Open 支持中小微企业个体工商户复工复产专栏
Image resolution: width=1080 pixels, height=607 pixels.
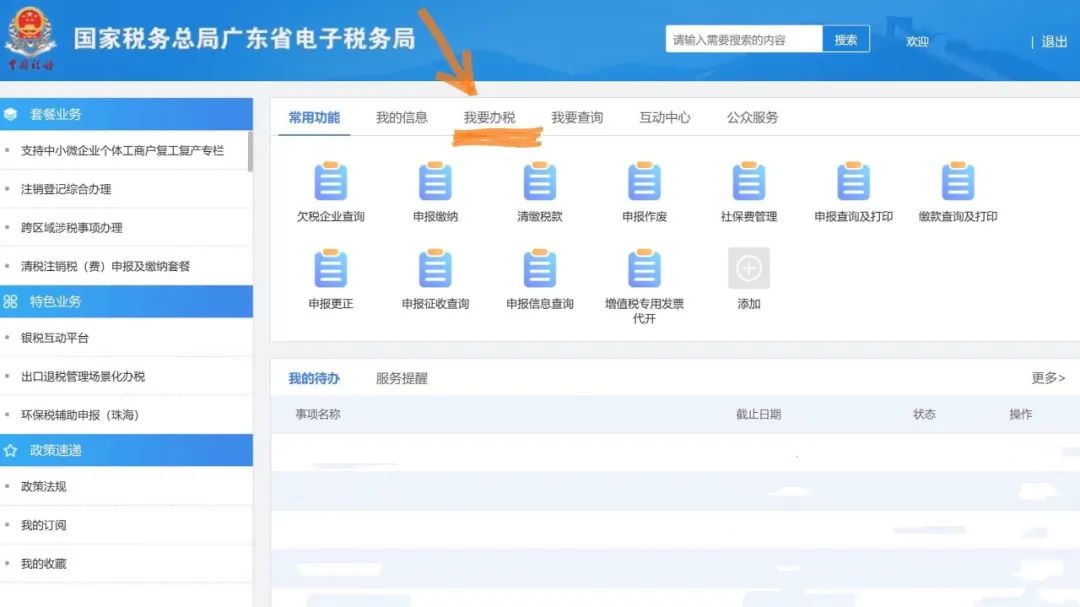123,150
